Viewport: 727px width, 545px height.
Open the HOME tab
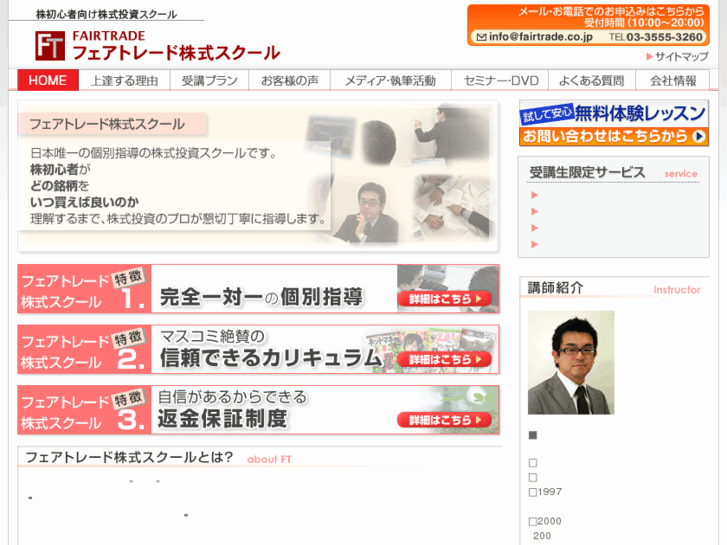48,80
